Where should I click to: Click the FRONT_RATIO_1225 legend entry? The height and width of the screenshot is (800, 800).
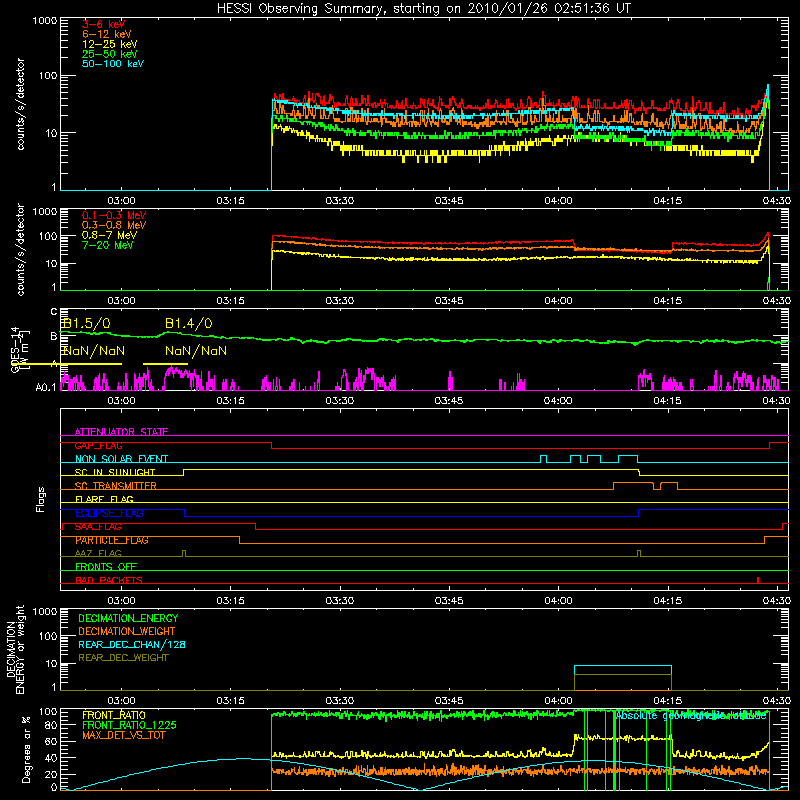130,725
